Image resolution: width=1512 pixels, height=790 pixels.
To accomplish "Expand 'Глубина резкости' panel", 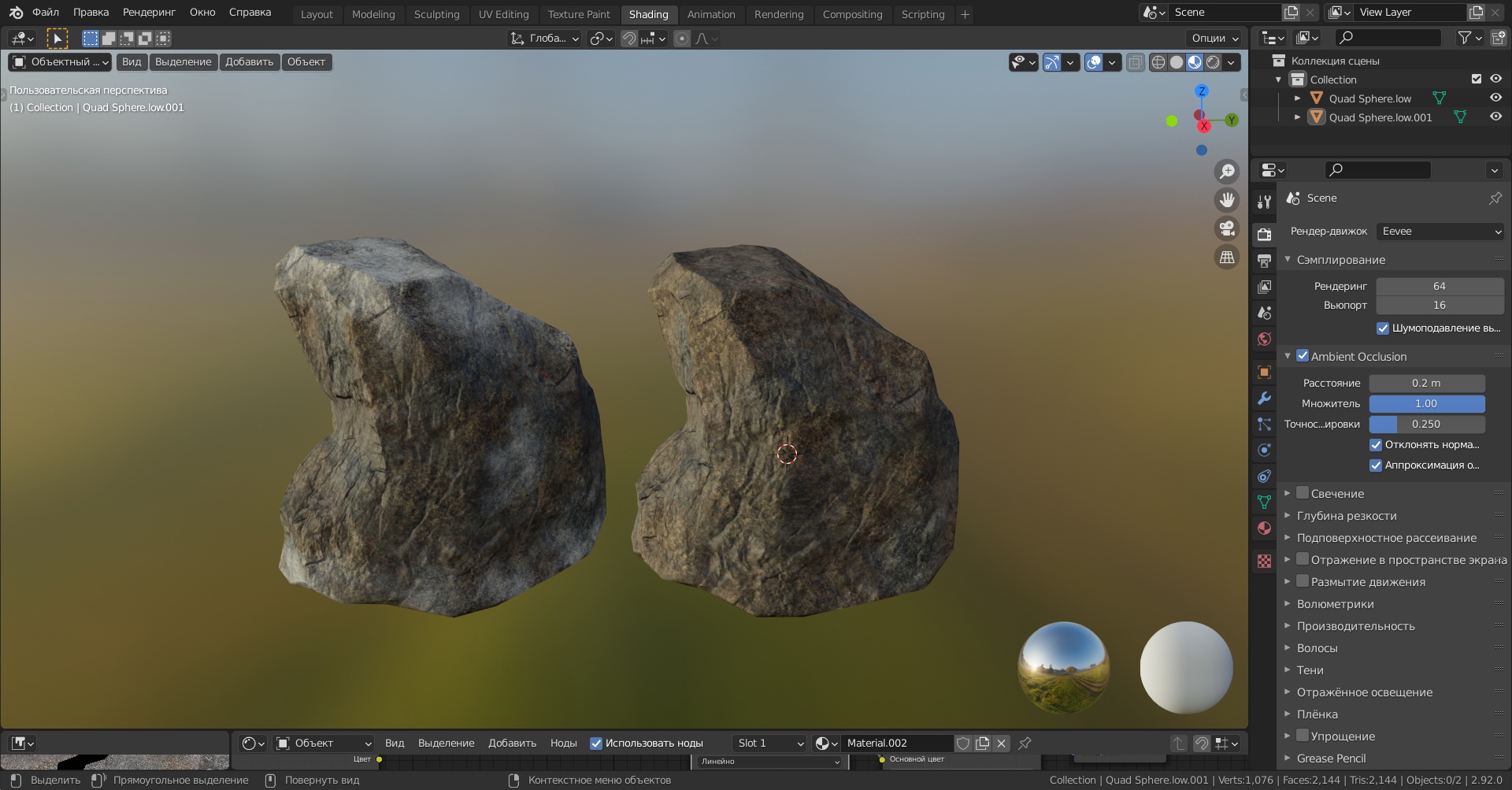I will tap(1346, 516).
